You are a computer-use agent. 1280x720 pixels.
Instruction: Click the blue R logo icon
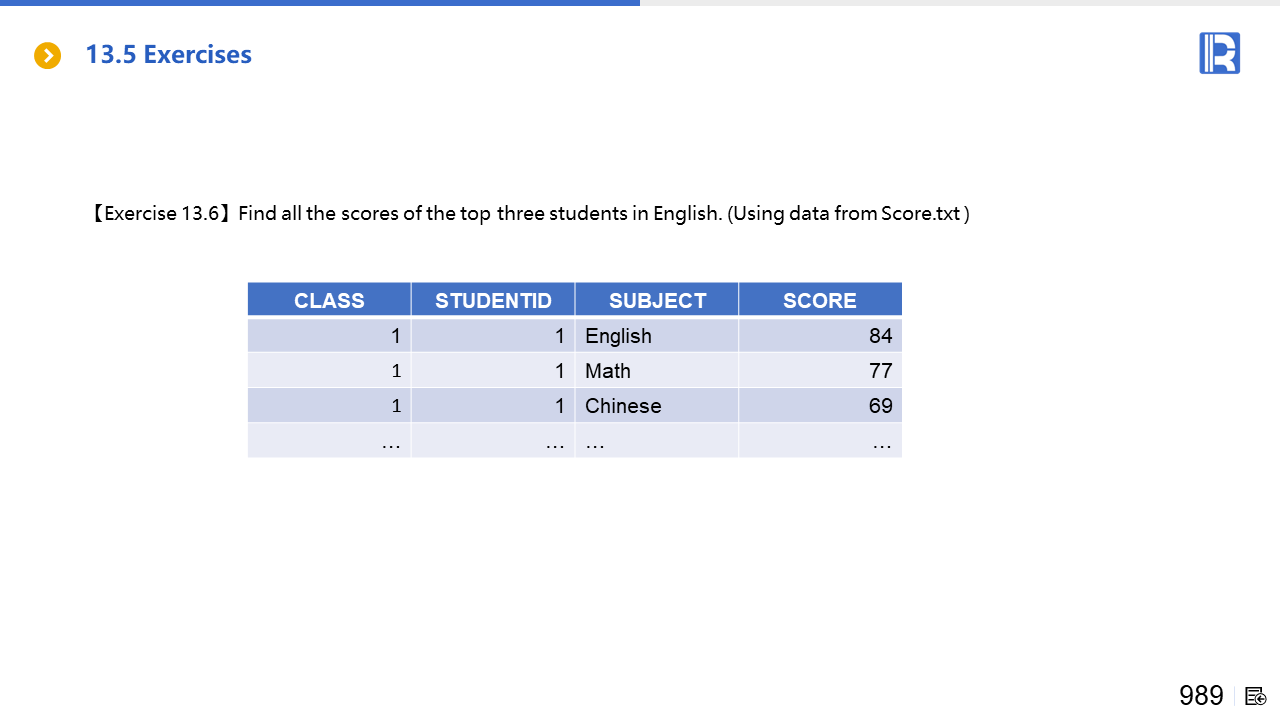pos(1219,53)
